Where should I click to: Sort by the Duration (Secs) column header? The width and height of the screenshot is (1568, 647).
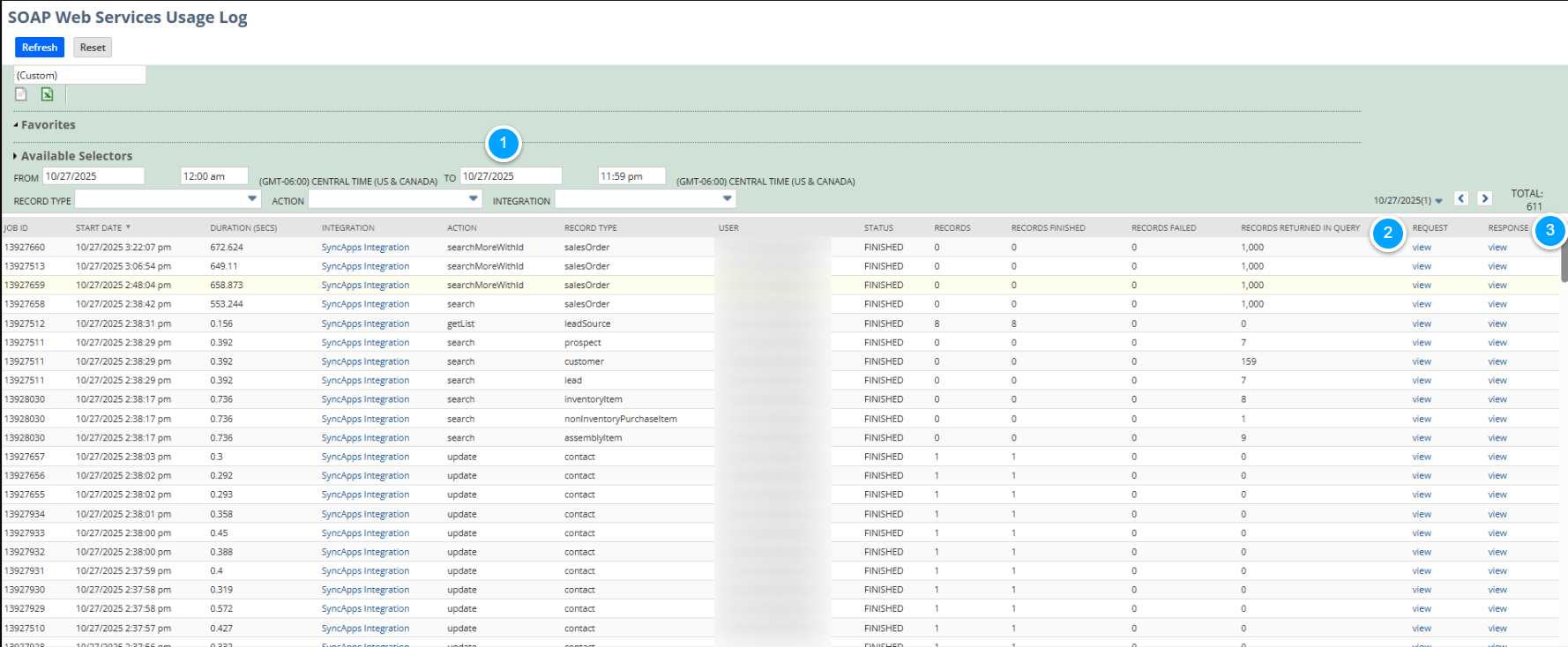243,227
